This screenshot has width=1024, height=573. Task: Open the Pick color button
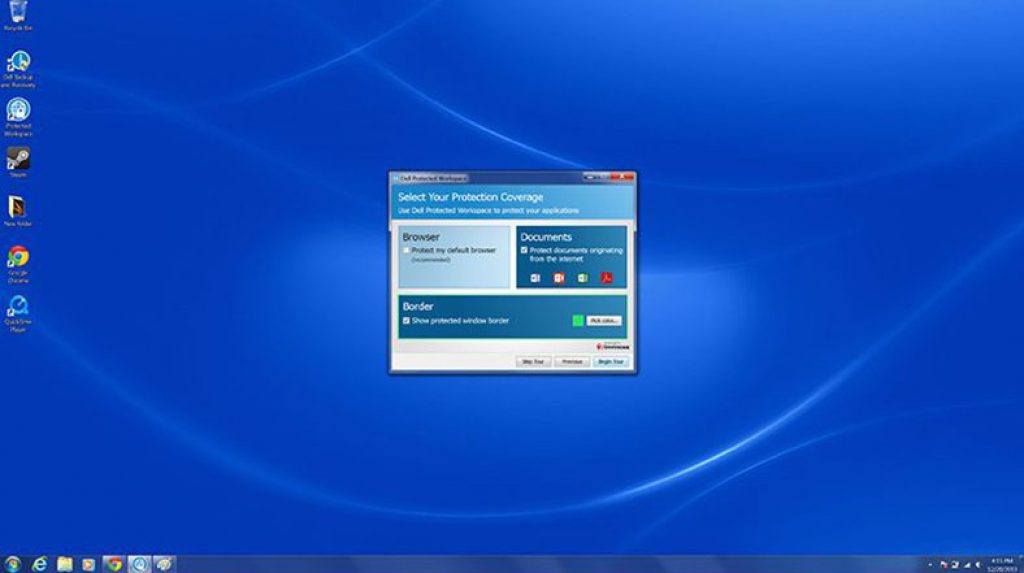tap(603, 321)
